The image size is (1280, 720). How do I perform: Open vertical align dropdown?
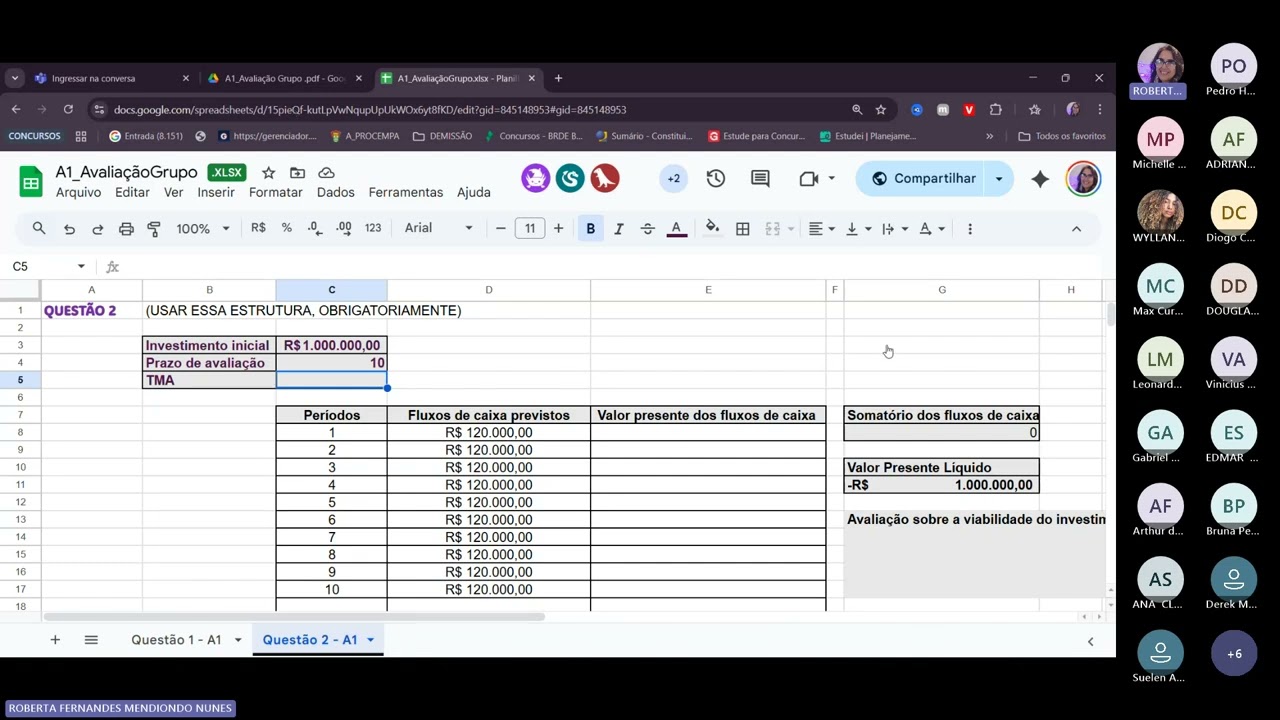pos(858,229)
